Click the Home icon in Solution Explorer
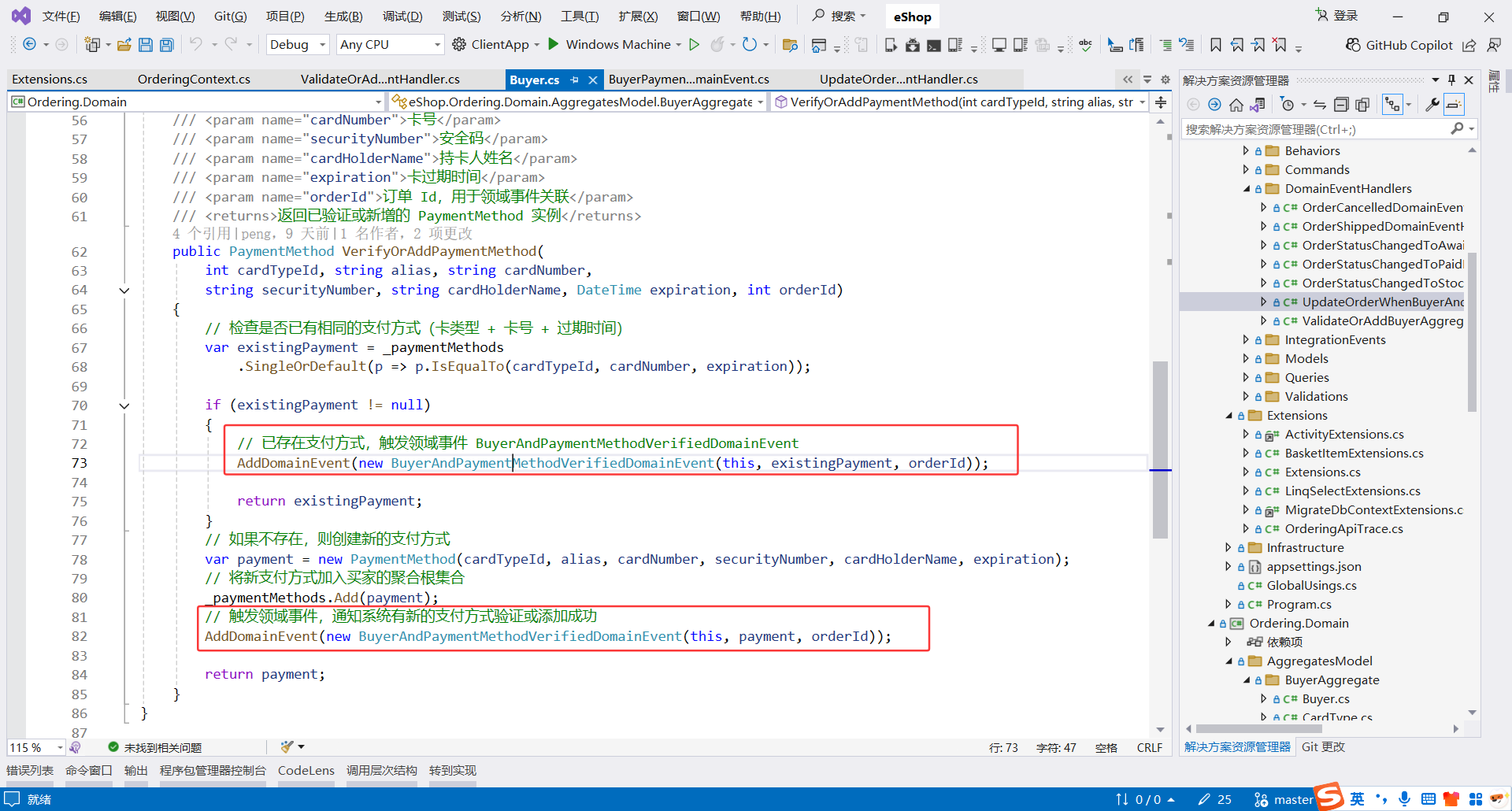The image size is (1512, 811). [1236, 105]
